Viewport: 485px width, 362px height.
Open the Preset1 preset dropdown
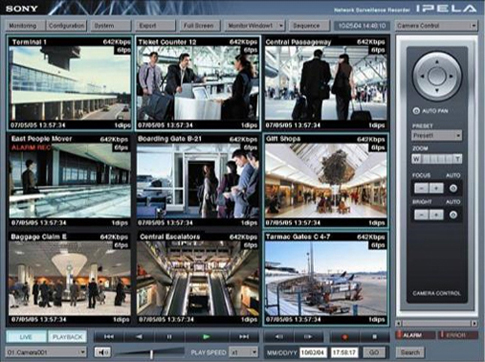point(436,136)
